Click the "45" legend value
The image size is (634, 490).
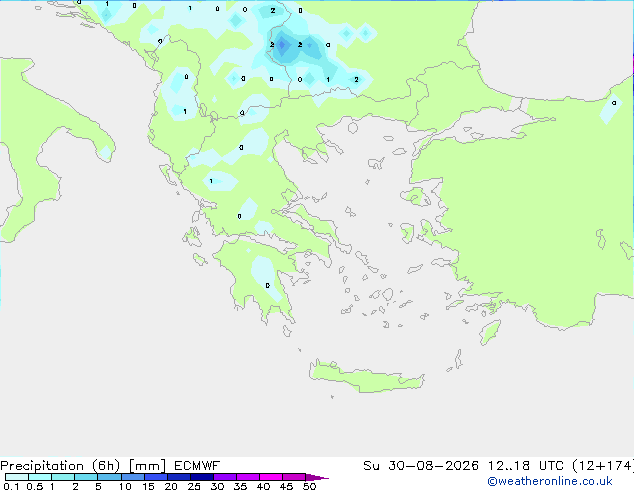click(x=286, y=486)
